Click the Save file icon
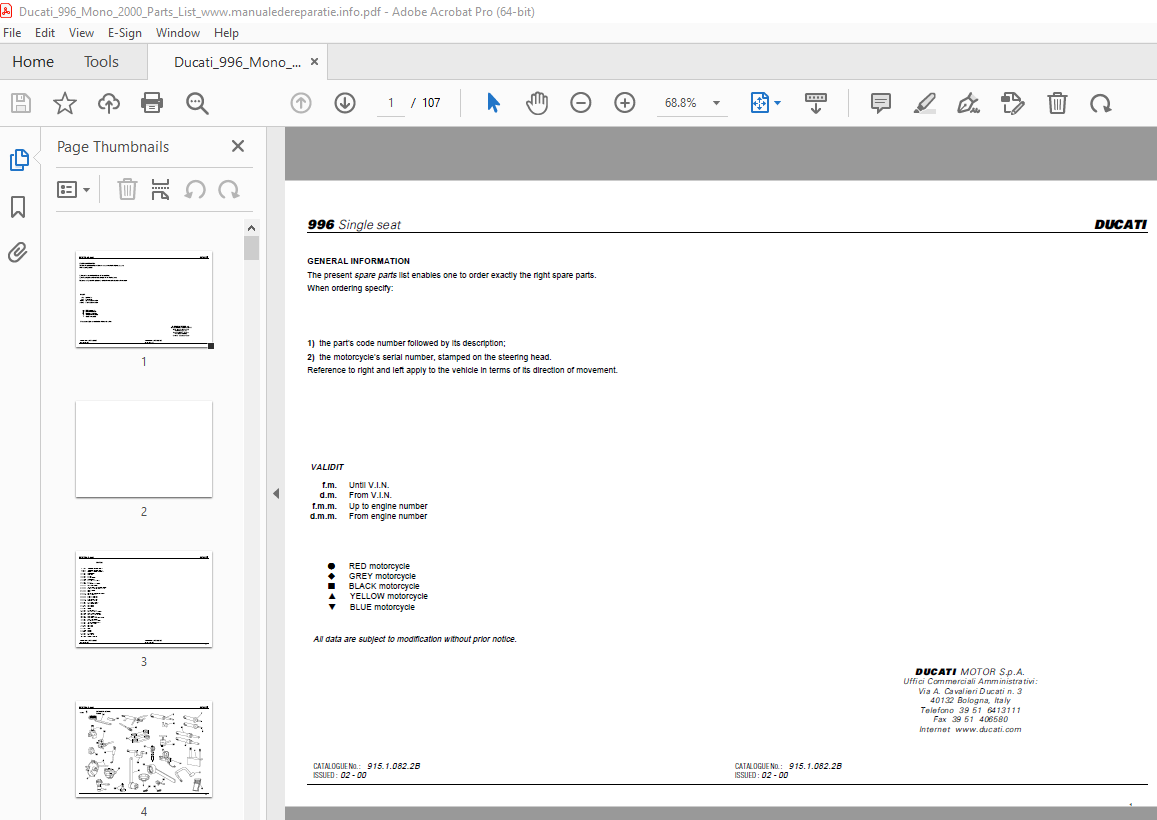 point(21,103)
